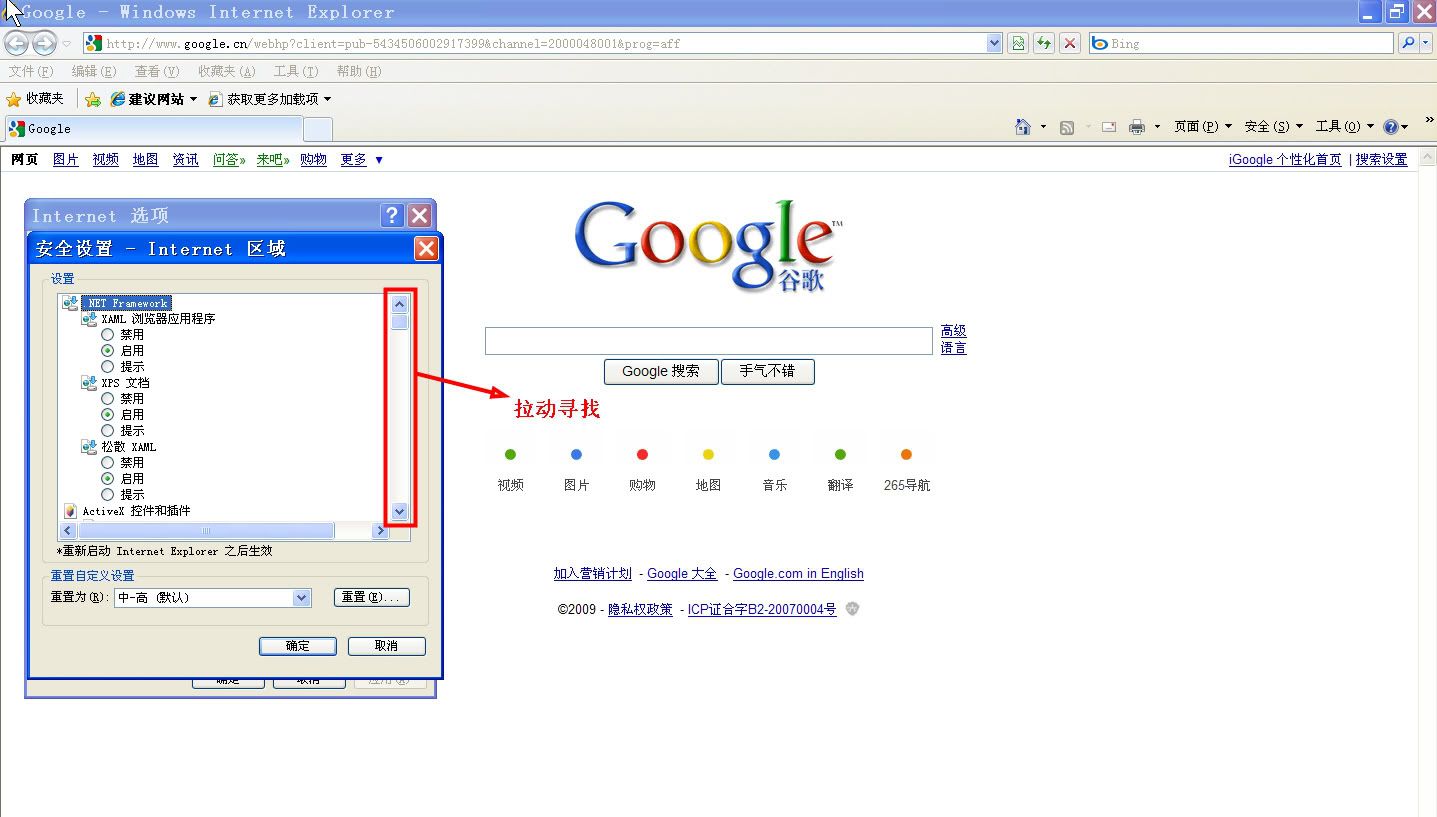
Task: Click the empty new tab button
Action: [318, 129]
